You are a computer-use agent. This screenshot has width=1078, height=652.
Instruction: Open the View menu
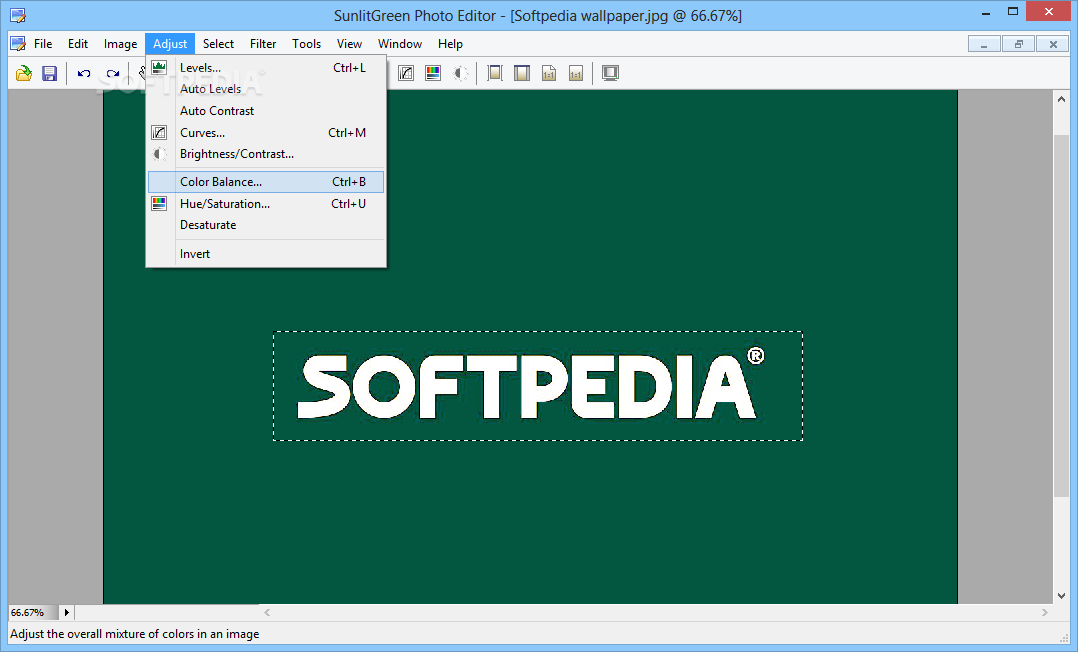(349, 43)
